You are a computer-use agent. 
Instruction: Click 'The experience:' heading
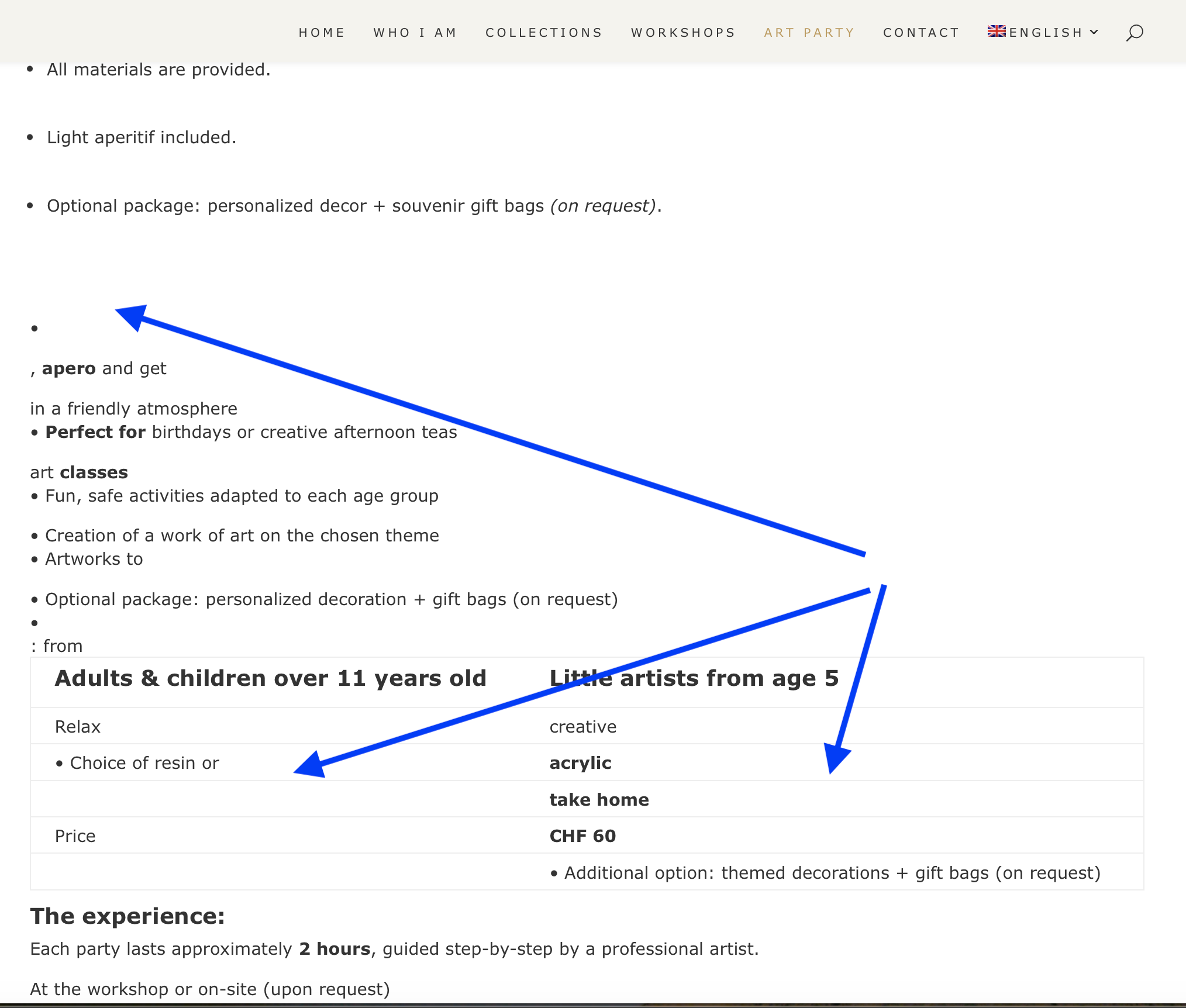click(x=127, y=916)
